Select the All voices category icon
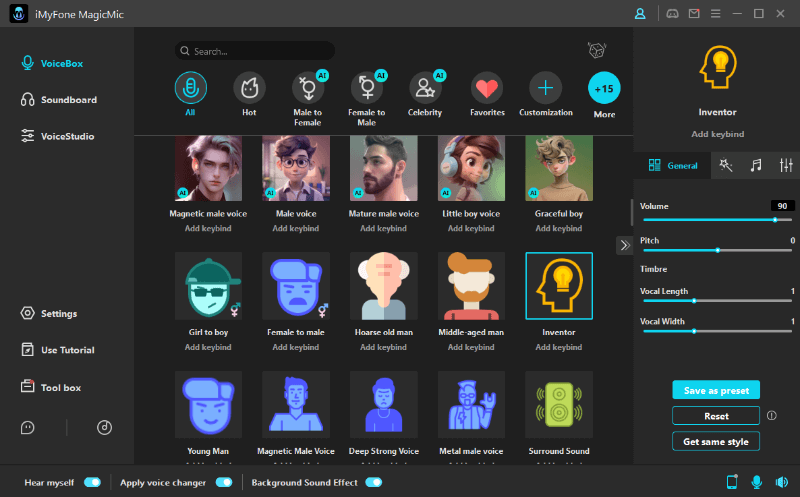The image size is (800, 497). [x=190, y=88]
